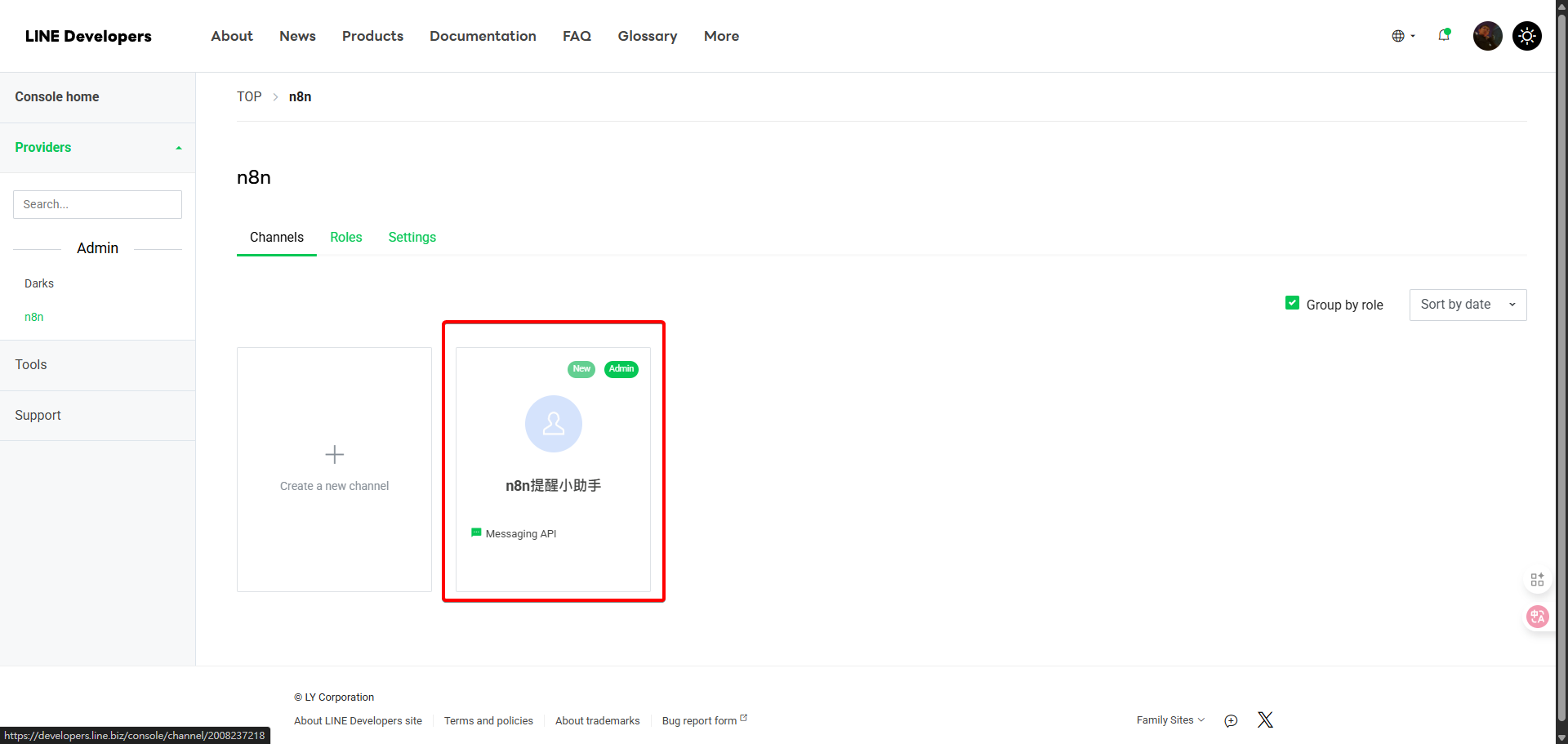Image resolution: width=1568 pixels, height=744 pixels.
Task: Open the Documentation menu
Action: pyautogui.click(x=483, y=36)
